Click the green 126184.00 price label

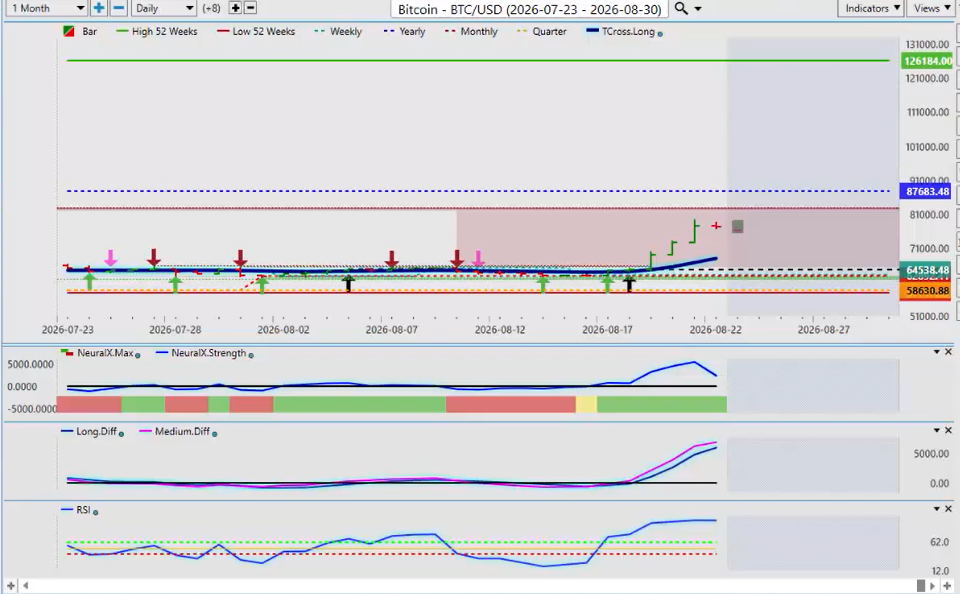[x=928, y=61]
